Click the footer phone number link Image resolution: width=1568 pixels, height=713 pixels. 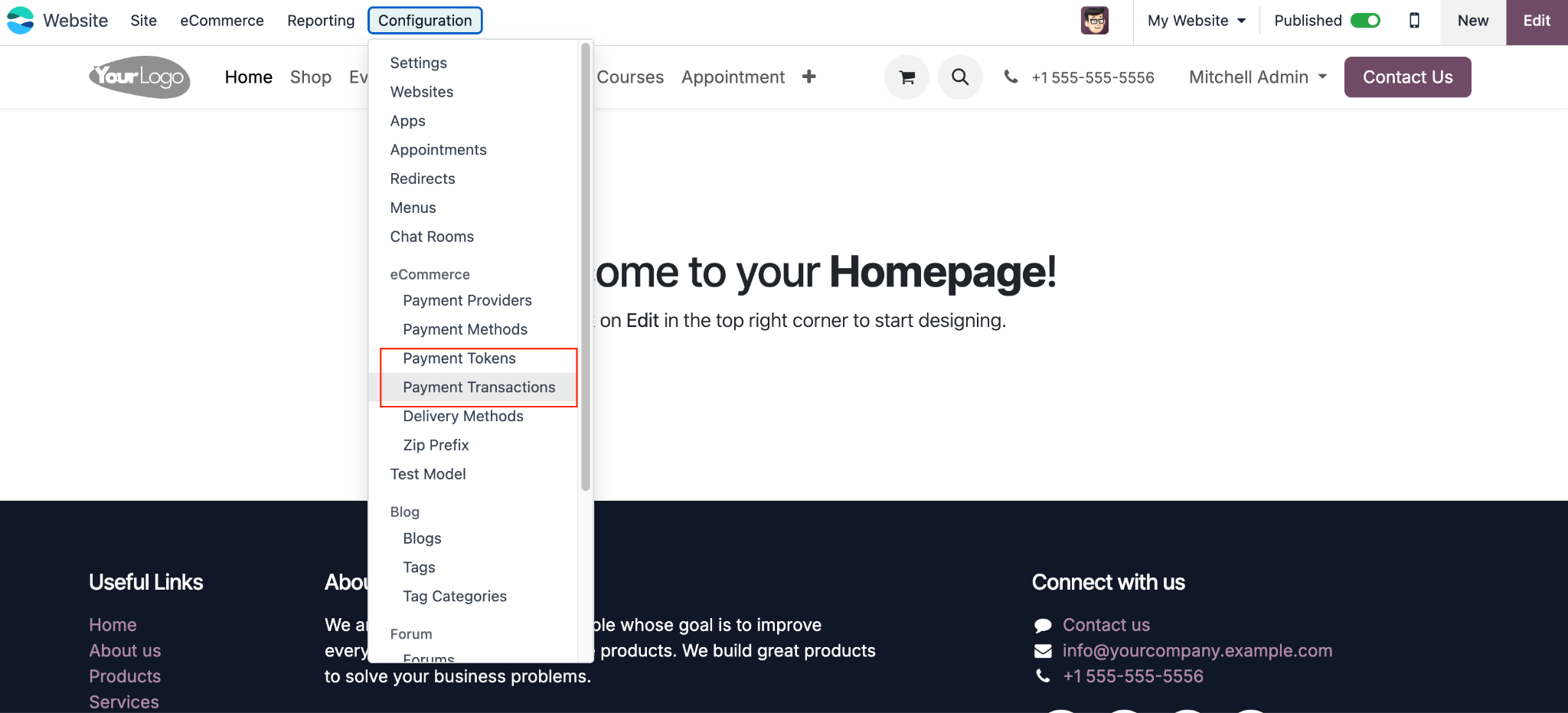(1133, 677)
